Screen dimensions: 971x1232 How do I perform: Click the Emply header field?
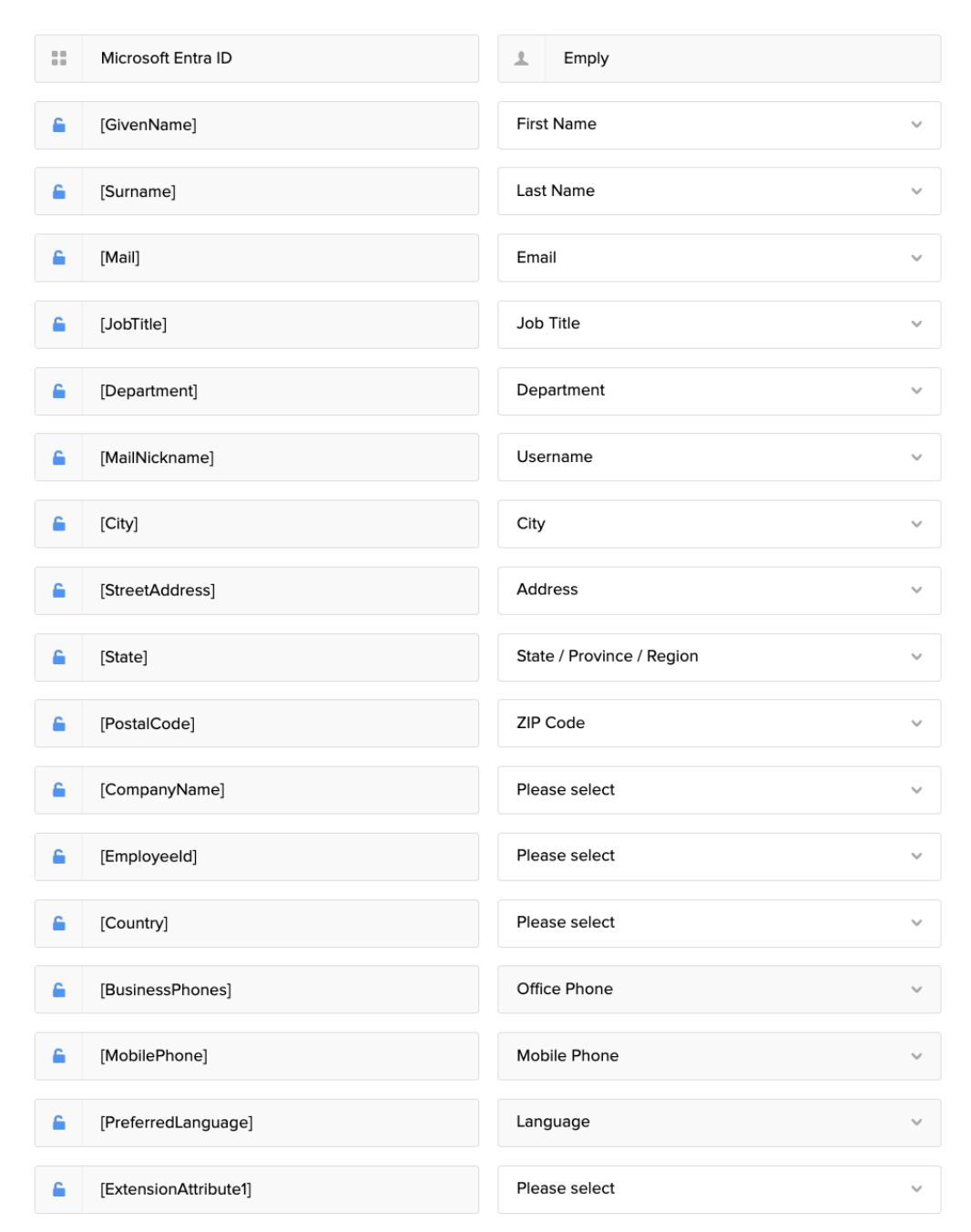point(741,58)
